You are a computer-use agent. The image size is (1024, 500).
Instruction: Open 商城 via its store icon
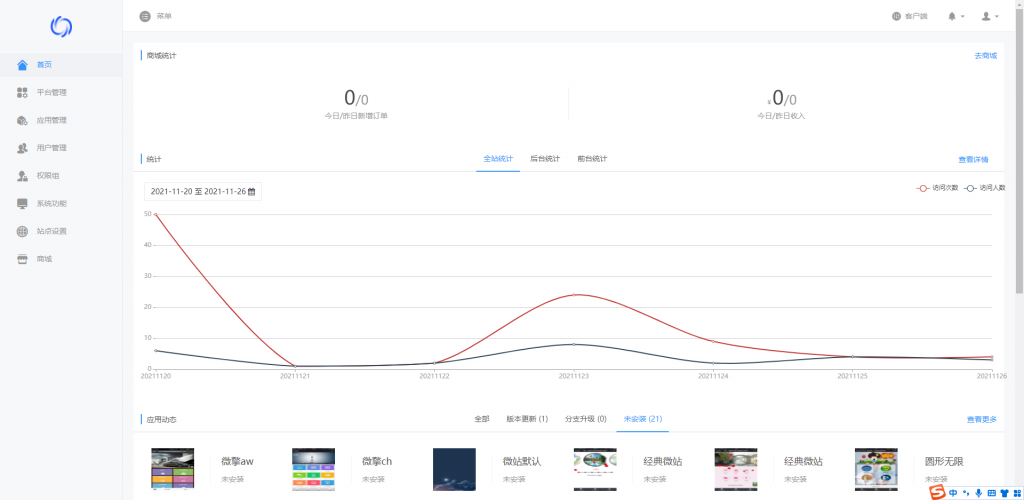[23, 259]
